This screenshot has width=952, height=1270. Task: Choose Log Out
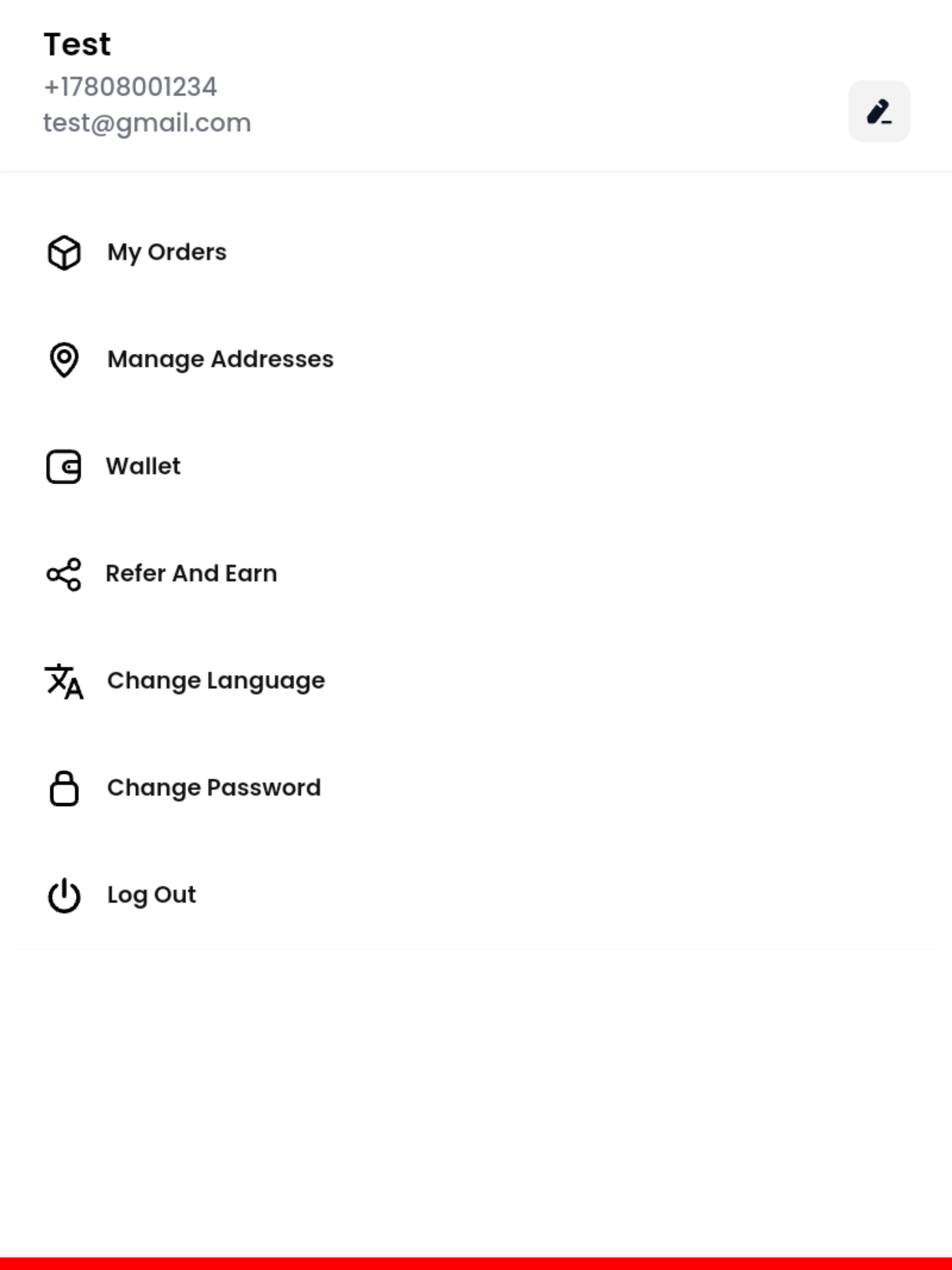476,895
